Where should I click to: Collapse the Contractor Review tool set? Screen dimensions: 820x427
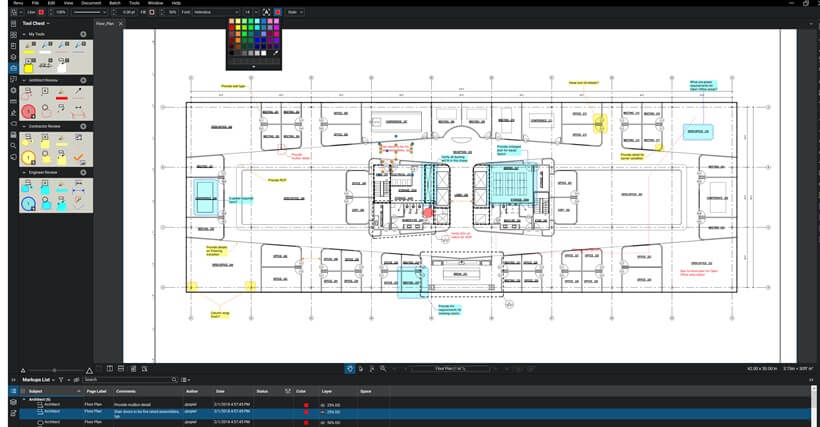24,126
